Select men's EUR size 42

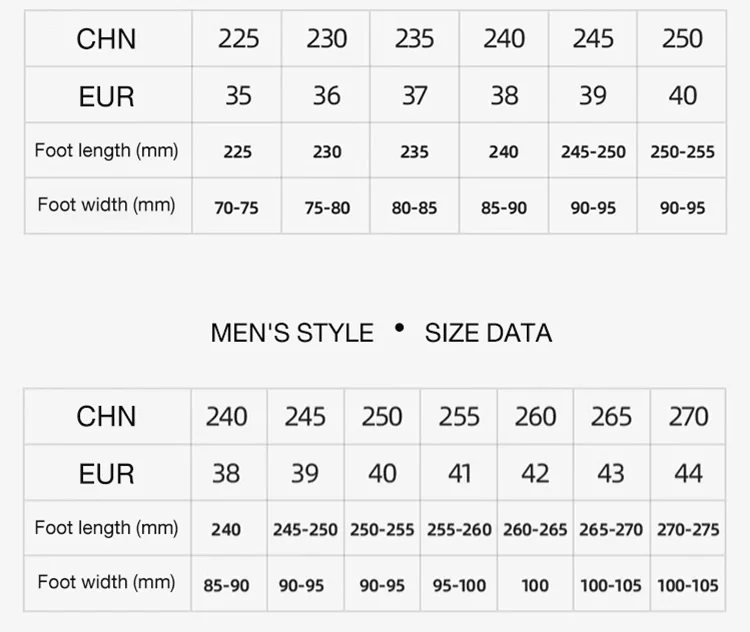coord(535,473)
